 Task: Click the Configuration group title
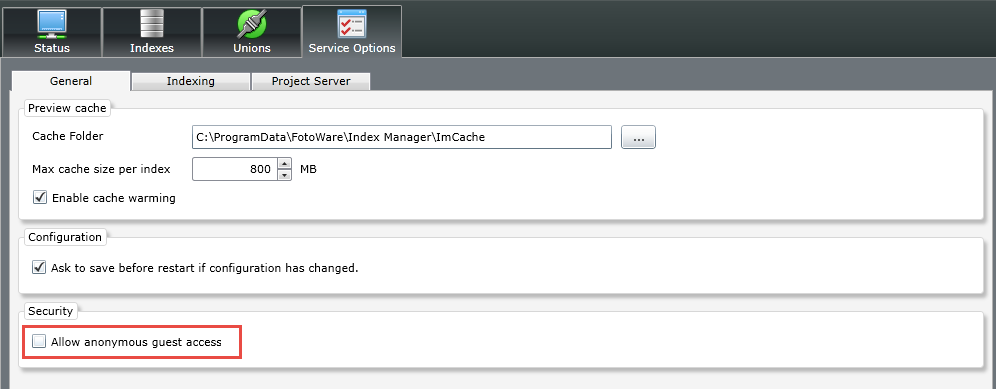point(65,237)
